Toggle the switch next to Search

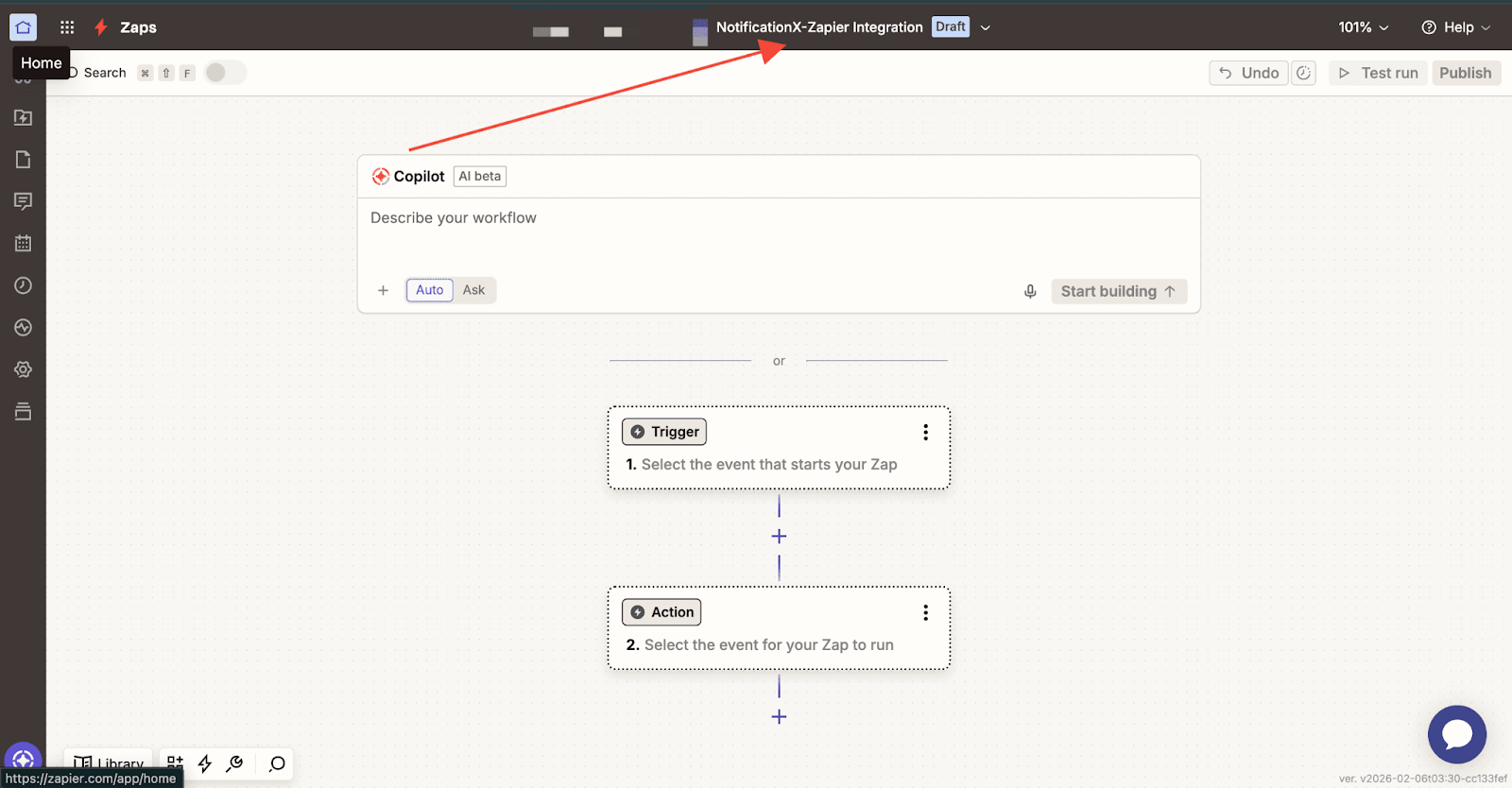click(225, 73)
